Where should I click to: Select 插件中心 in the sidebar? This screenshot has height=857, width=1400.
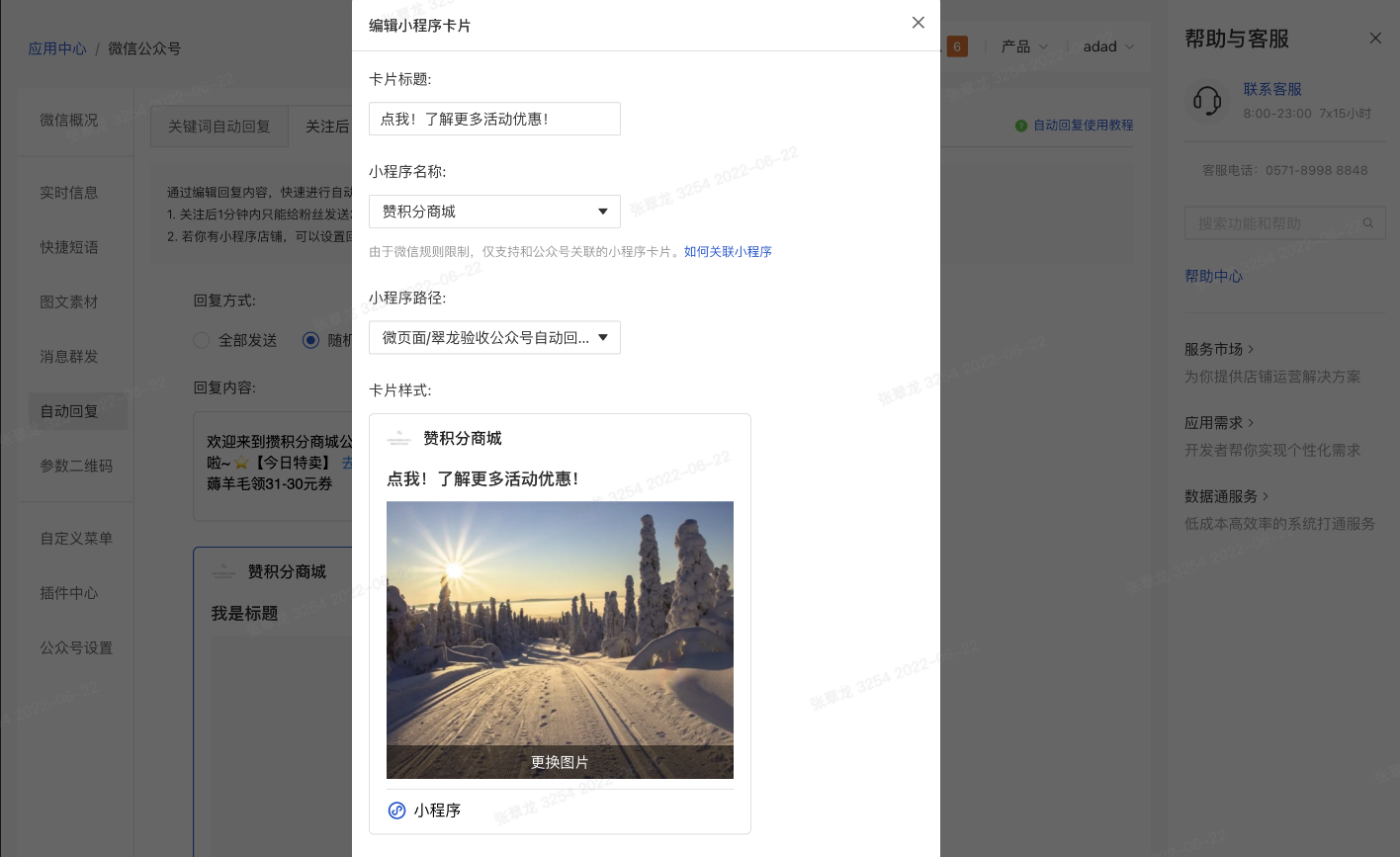(x=69, y=593)
